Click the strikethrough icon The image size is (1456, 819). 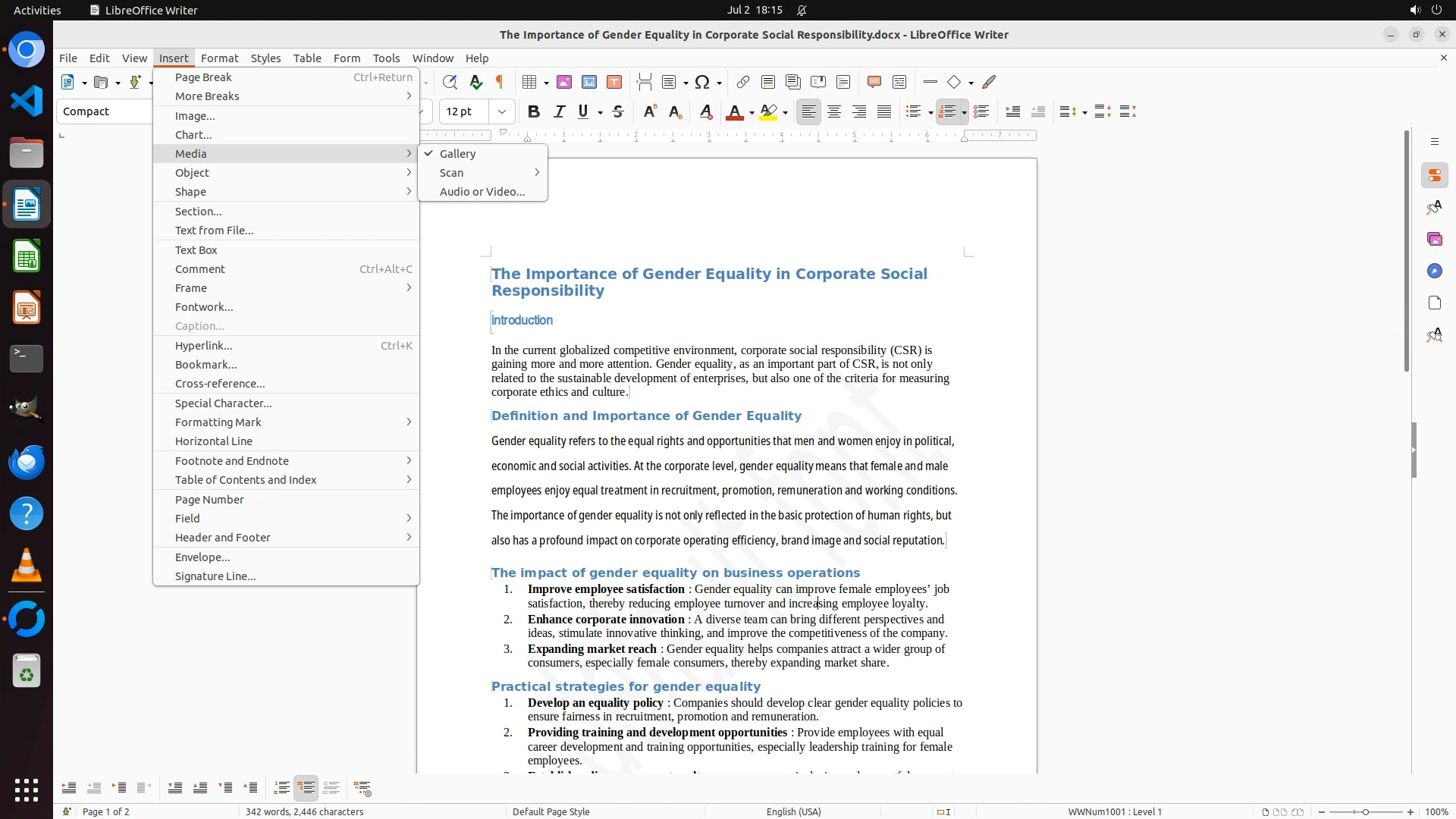(618, 112)
